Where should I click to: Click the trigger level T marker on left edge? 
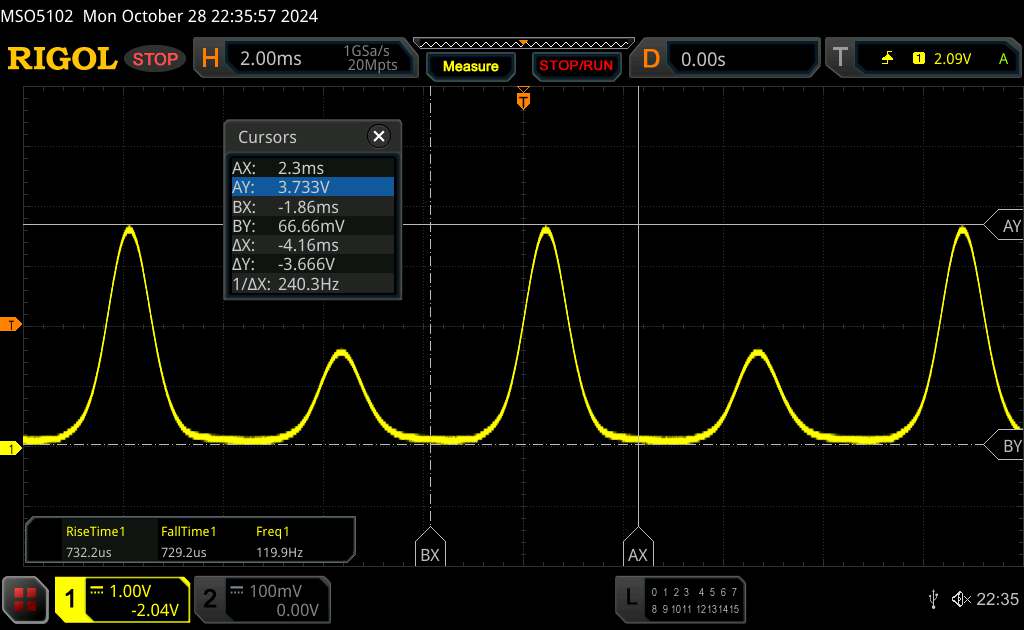click(11, 325)
